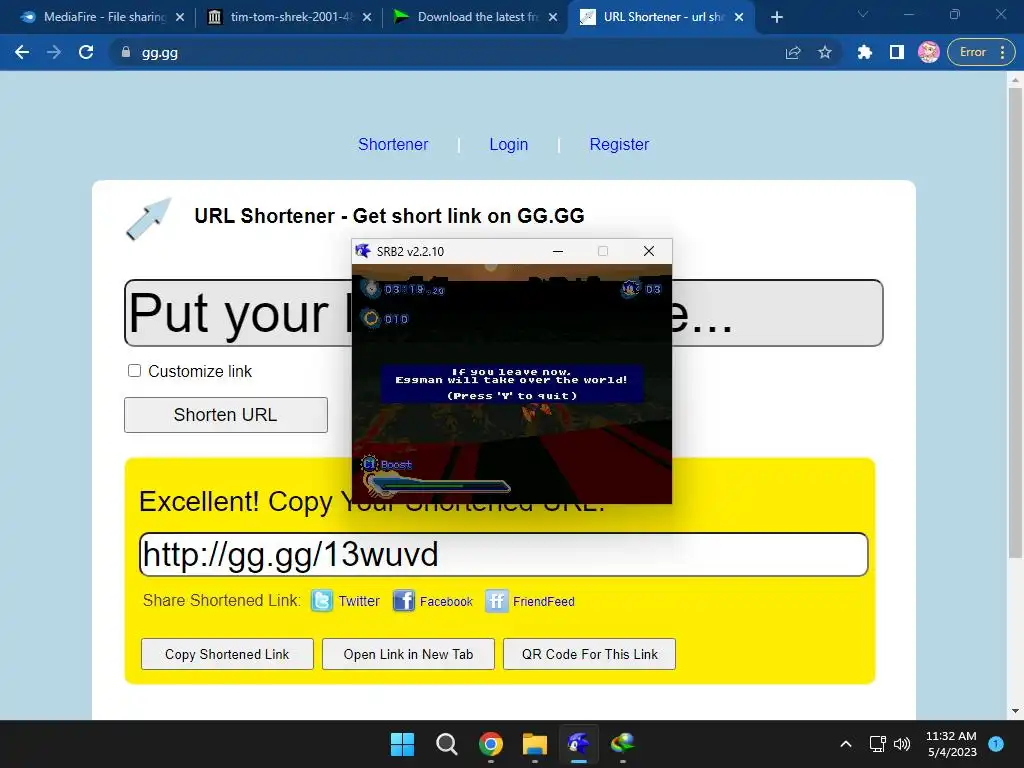This screenshot has height=768, width=1024.
Task: Open the Extensions puzzle icon
Action: click(865, 52)
